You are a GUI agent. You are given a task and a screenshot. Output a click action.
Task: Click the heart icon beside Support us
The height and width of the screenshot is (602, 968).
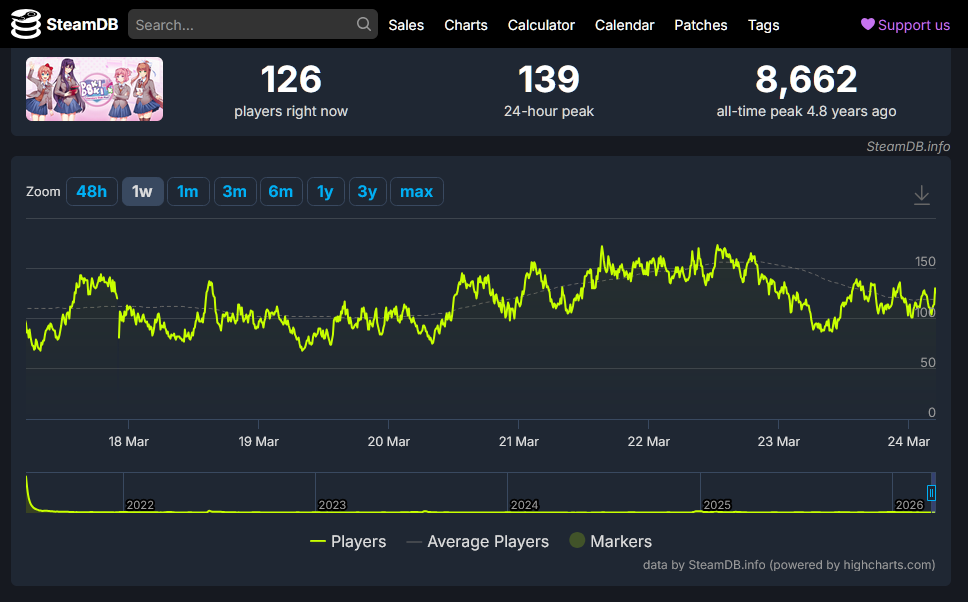(867, 24)
